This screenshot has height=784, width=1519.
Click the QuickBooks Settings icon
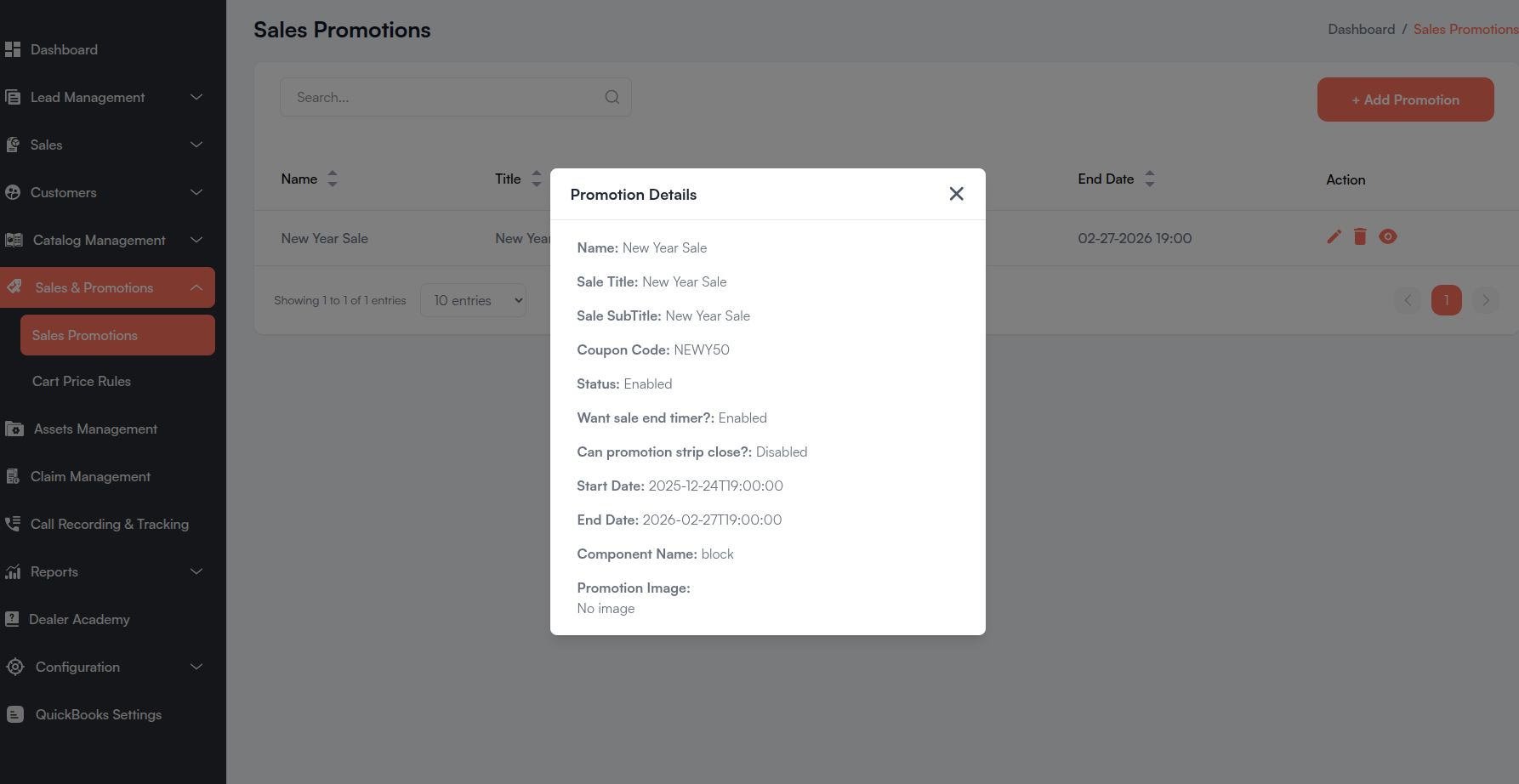pyautogui.click(x=15, y=714)
